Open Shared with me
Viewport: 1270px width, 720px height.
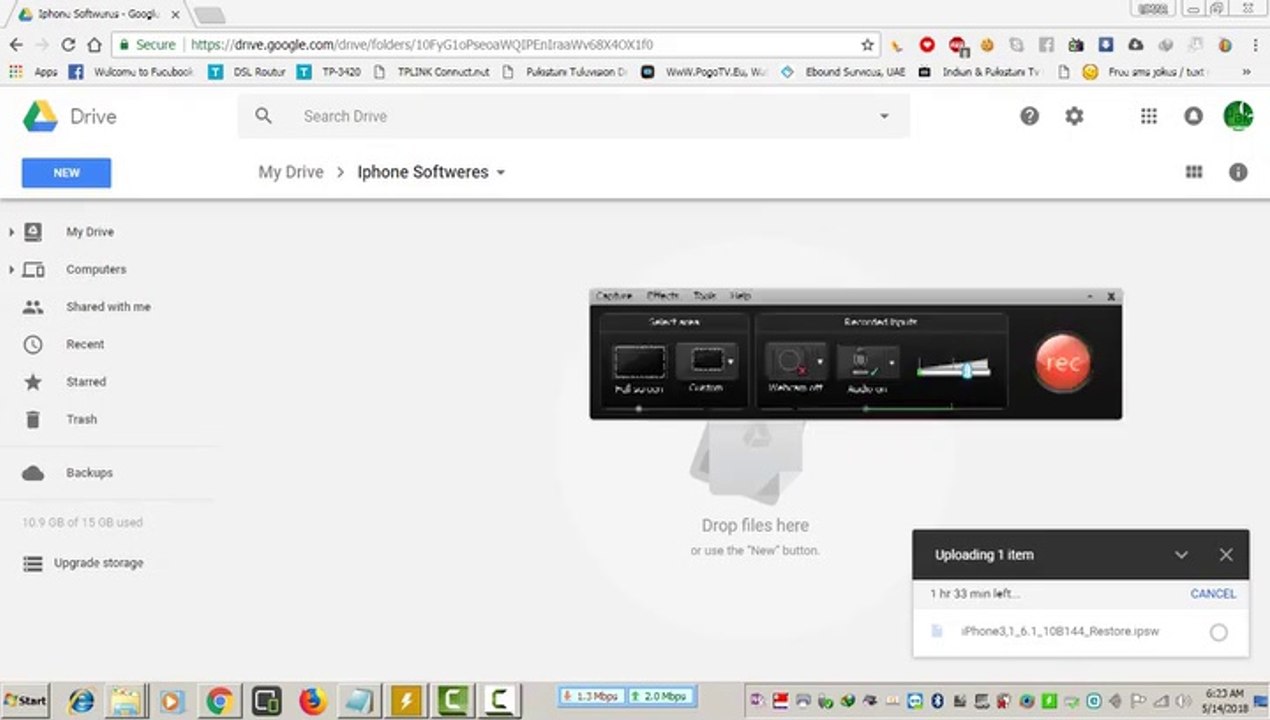(x=108, y=307)
